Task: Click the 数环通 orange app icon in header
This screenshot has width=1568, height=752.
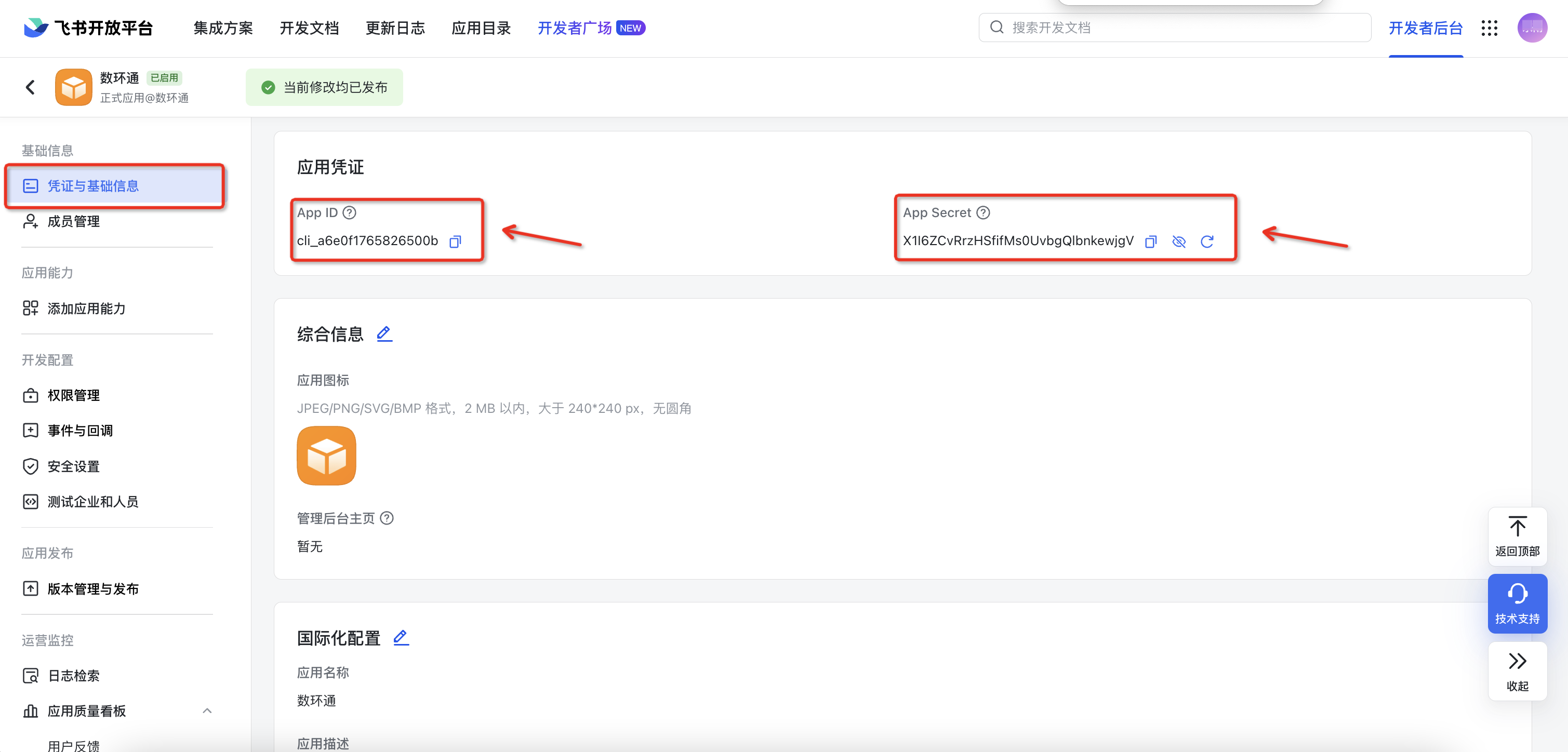Action: [74, 87]
